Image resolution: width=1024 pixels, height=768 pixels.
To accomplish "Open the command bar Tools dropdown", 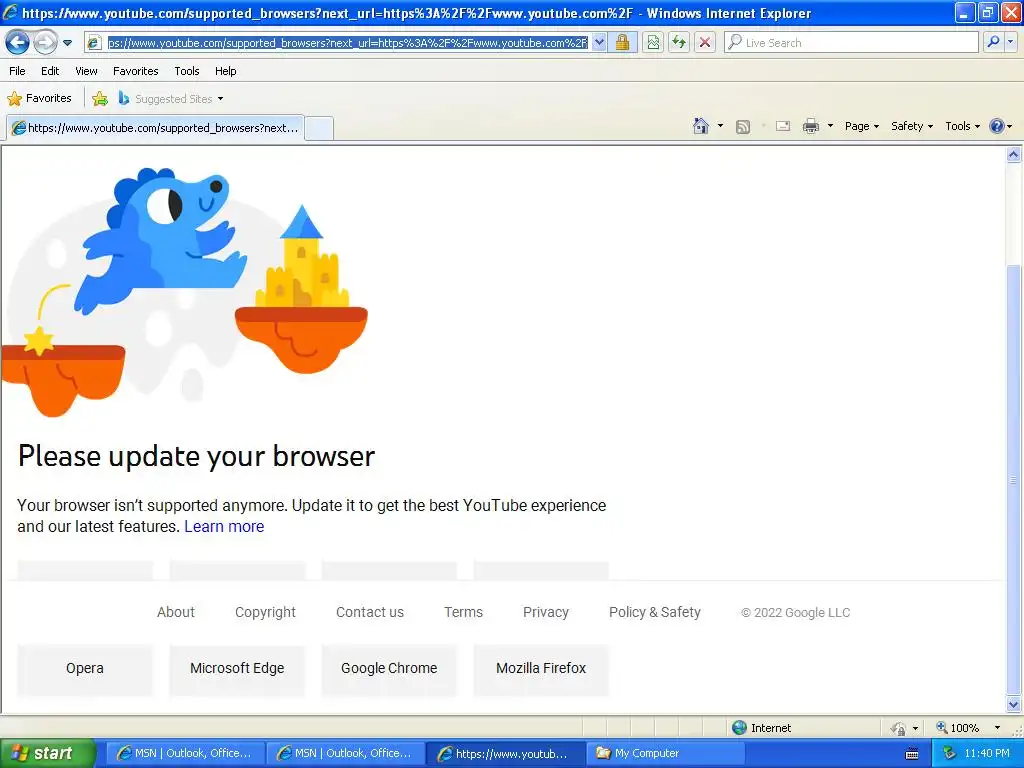I will pyautogui.click(x=963, y=126).
